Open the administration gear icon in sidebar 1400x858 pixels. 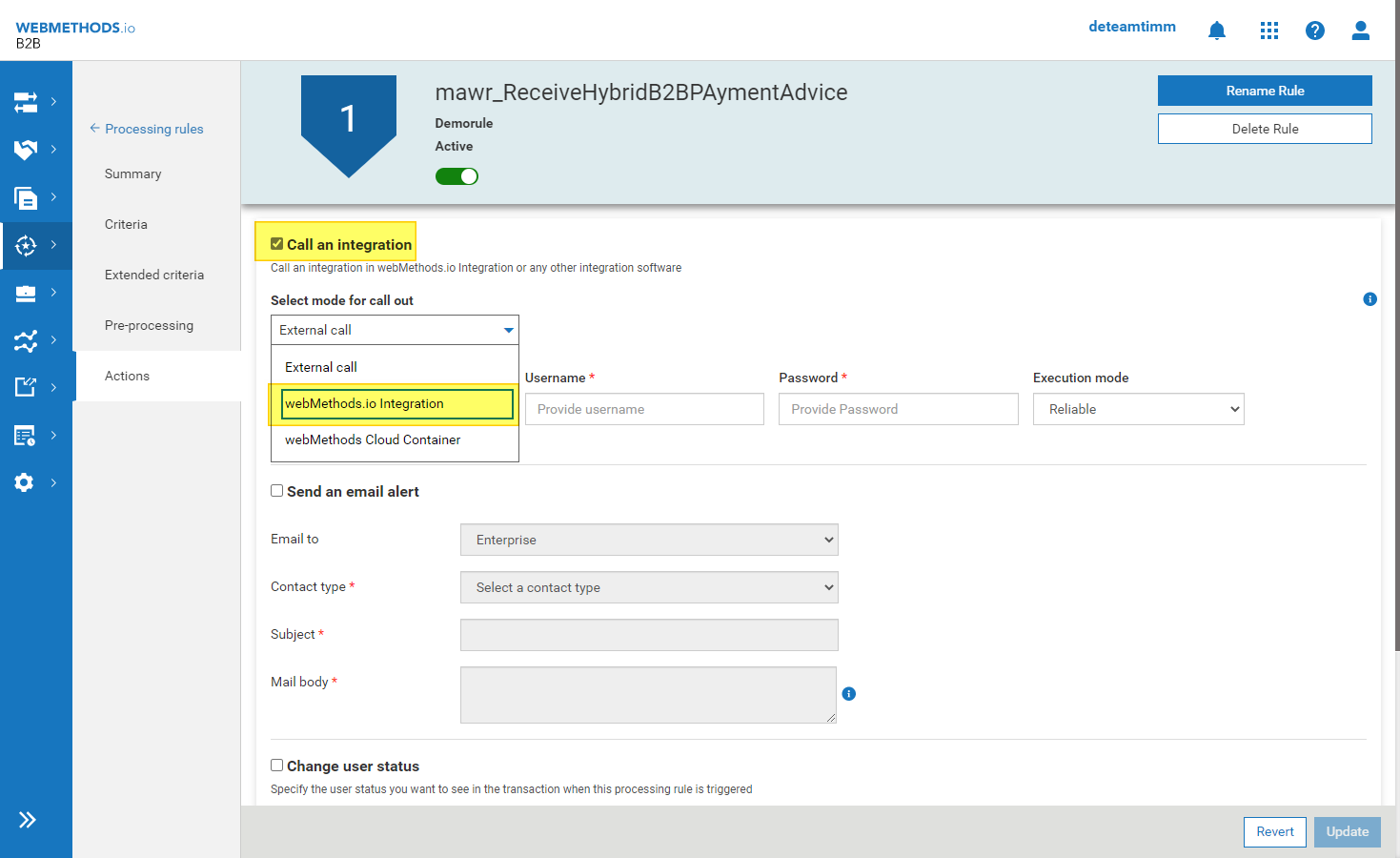tap(26, 482)
